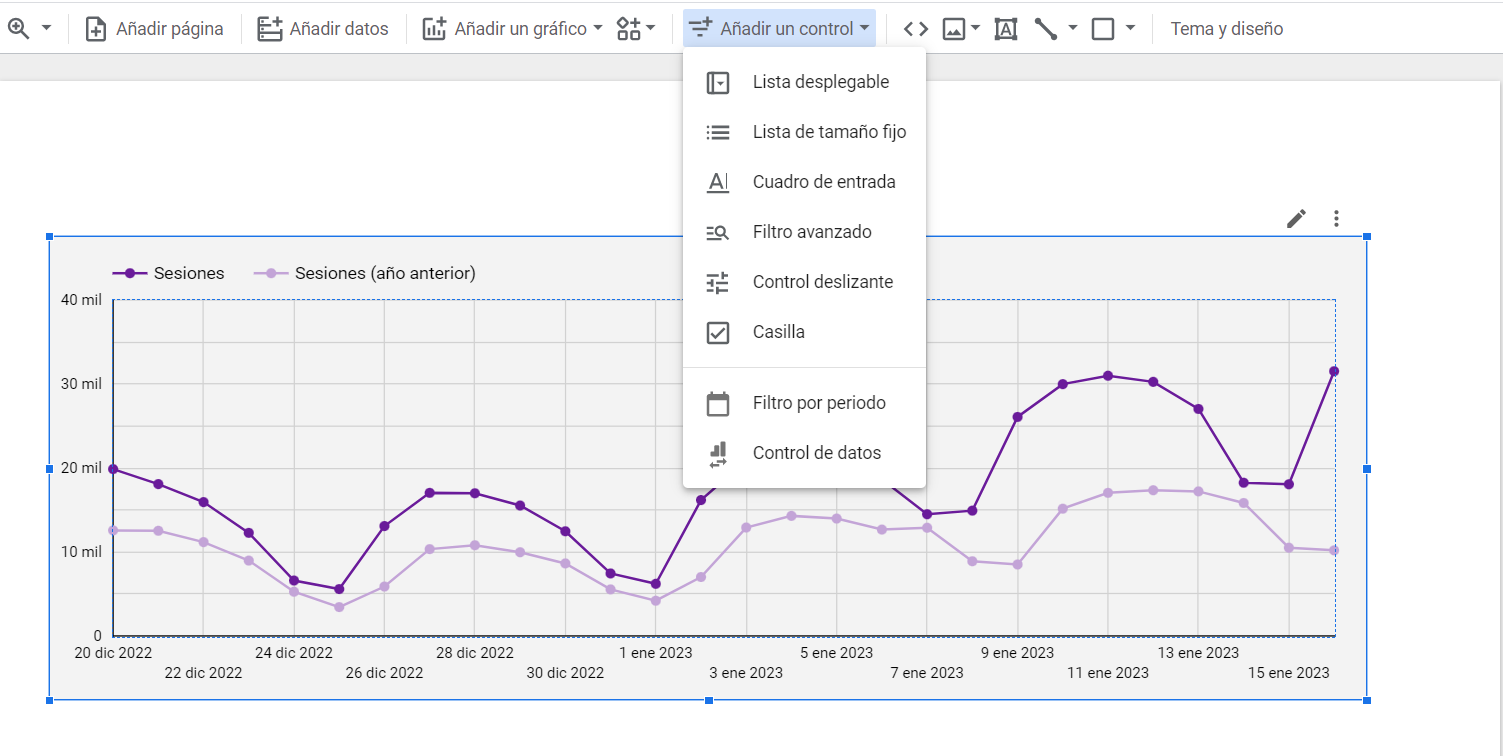
Task: Choose Casilla checkbox control from menu
Action: [778, 332]
